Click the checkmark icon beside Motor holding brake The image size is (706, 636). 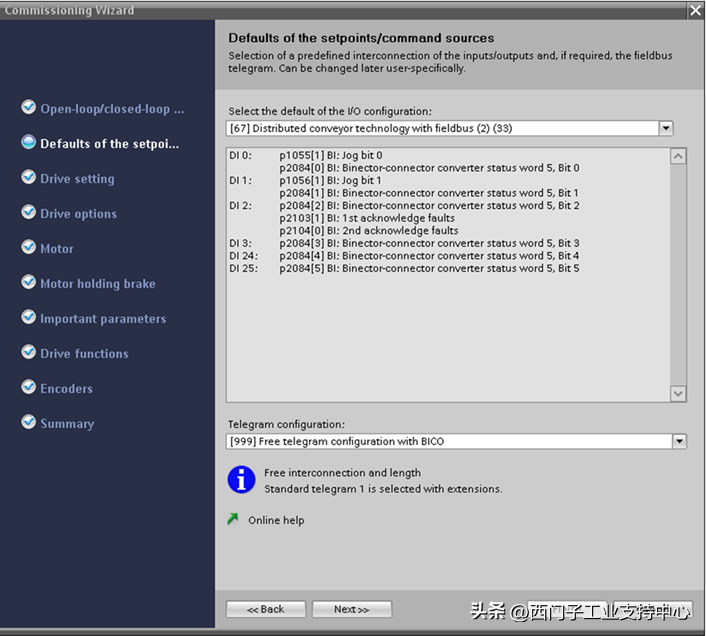point(29,283)
